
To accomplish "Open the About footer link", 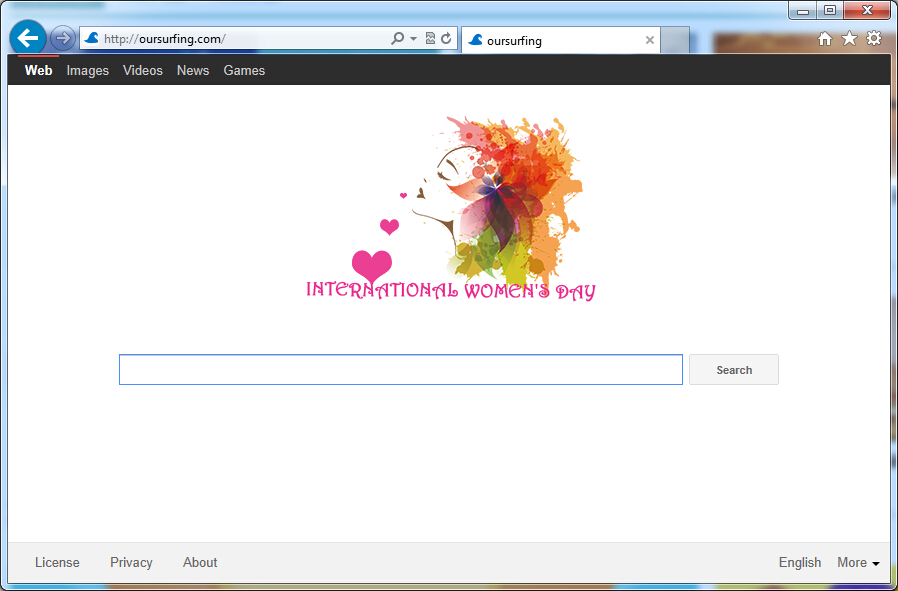I will point(200,562).
